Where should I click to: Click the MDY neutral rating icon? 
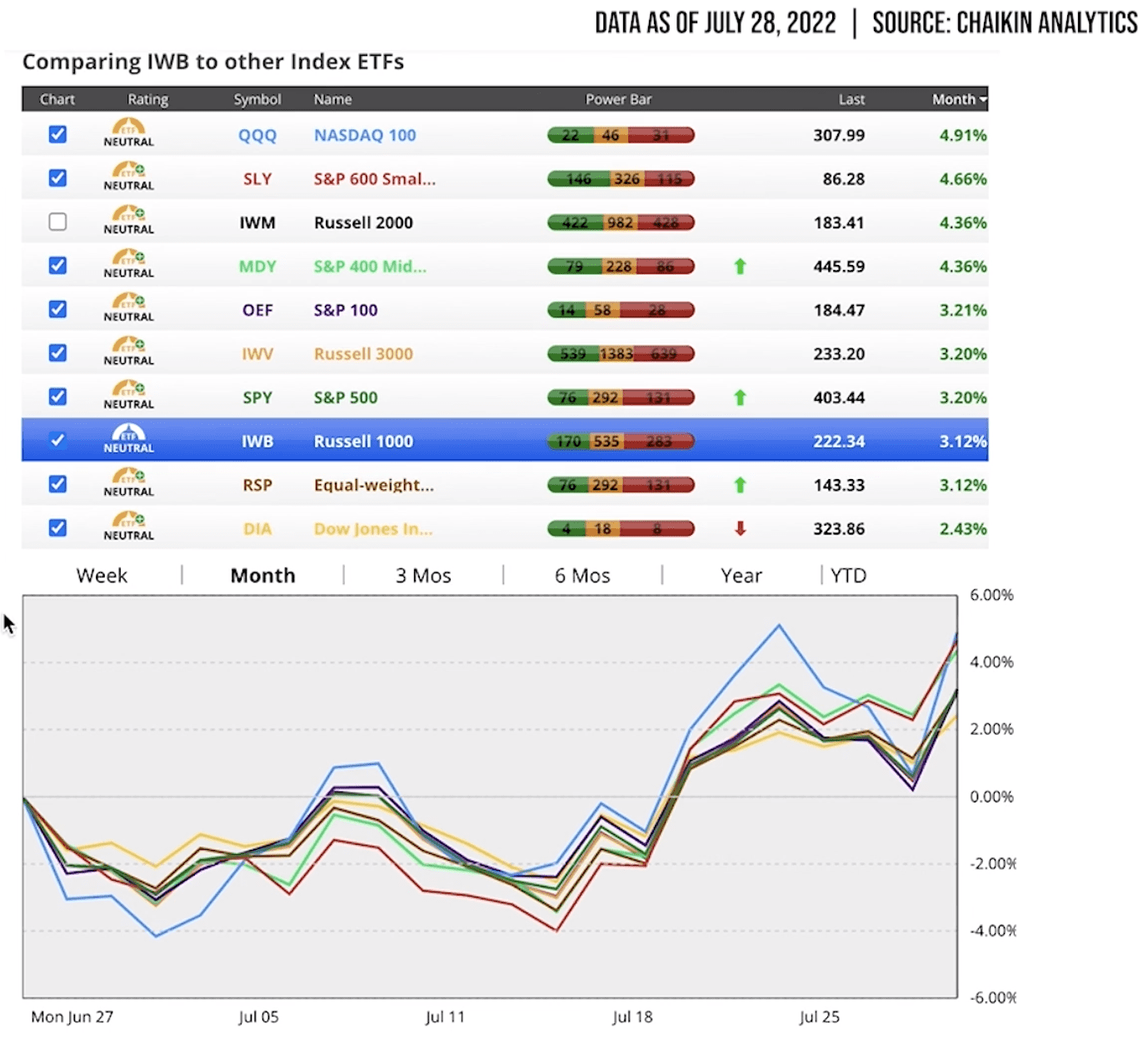tap(129, 264)
